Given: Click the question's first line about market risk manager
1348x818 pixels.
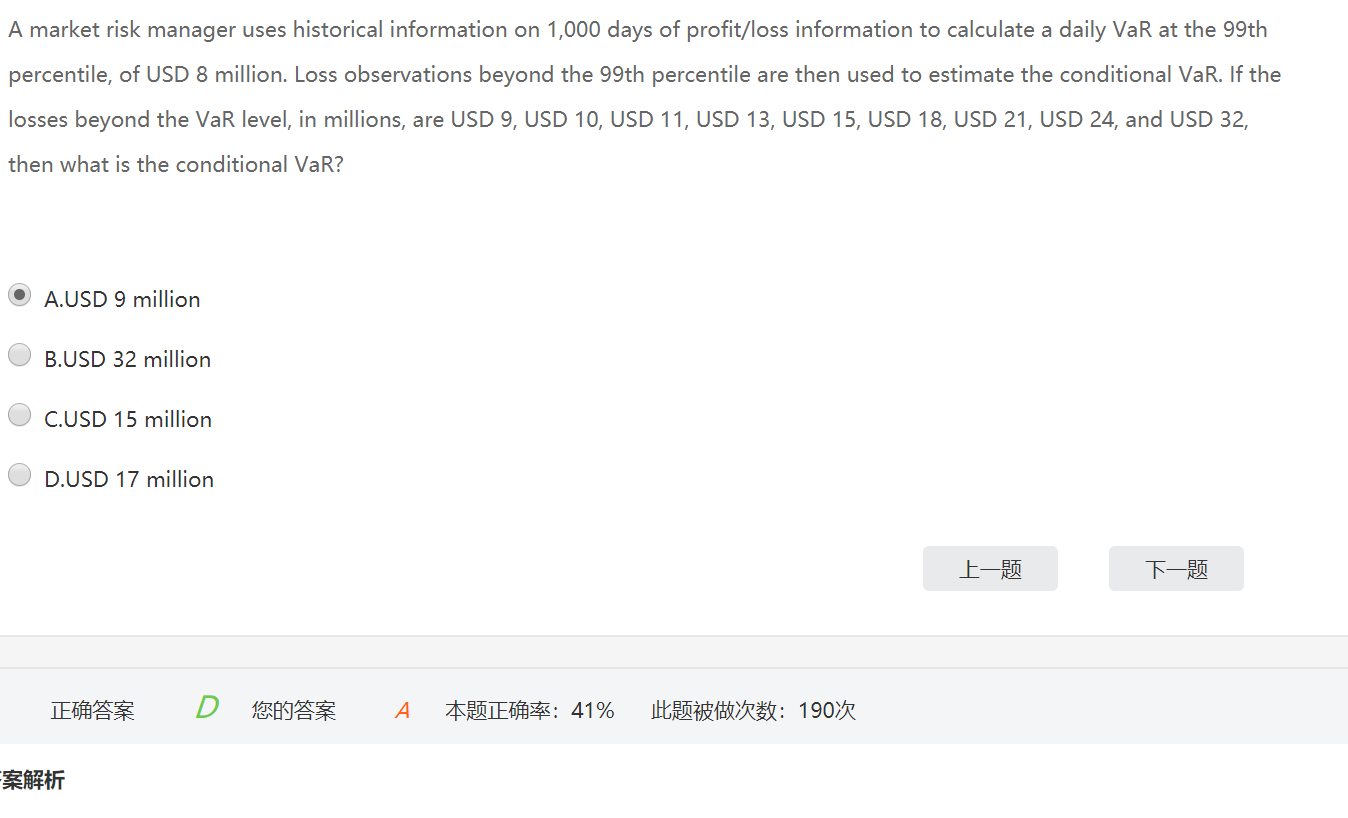Looking at the screenshot, I should 637,30.
